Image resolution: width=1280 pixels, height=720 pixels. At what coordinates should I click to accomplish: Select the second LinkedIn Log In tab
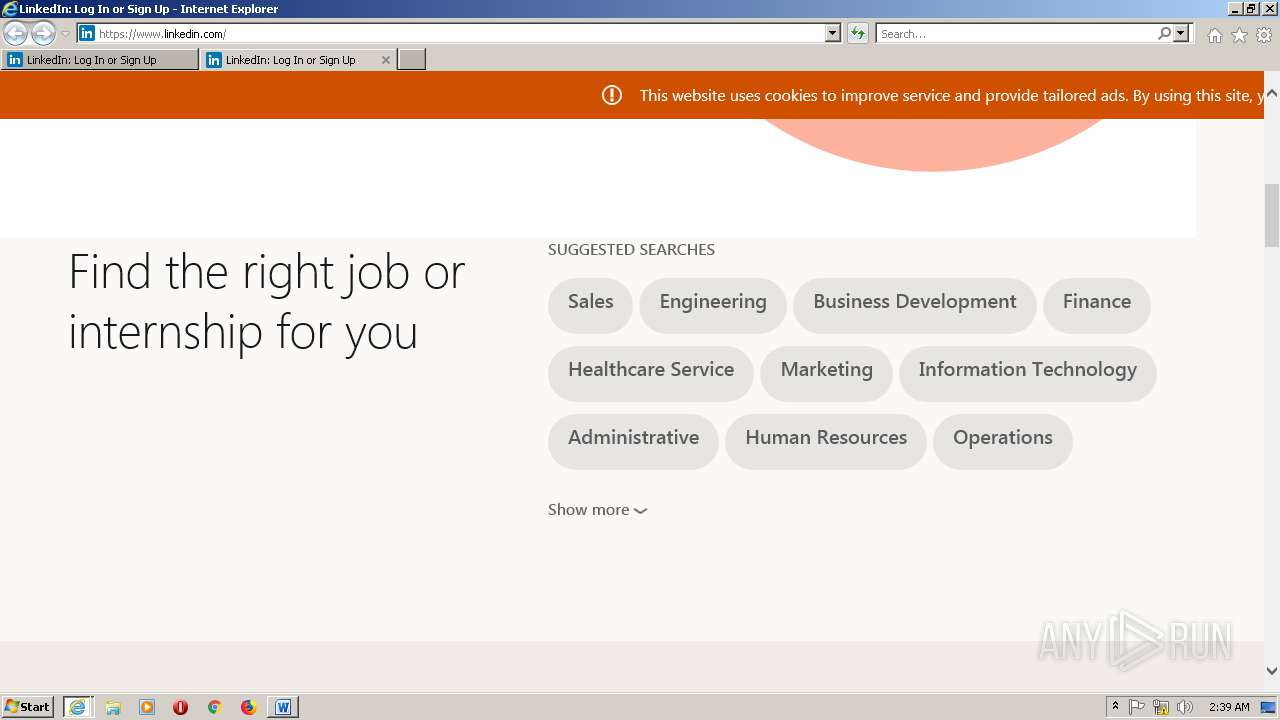[x=290, y=60]
